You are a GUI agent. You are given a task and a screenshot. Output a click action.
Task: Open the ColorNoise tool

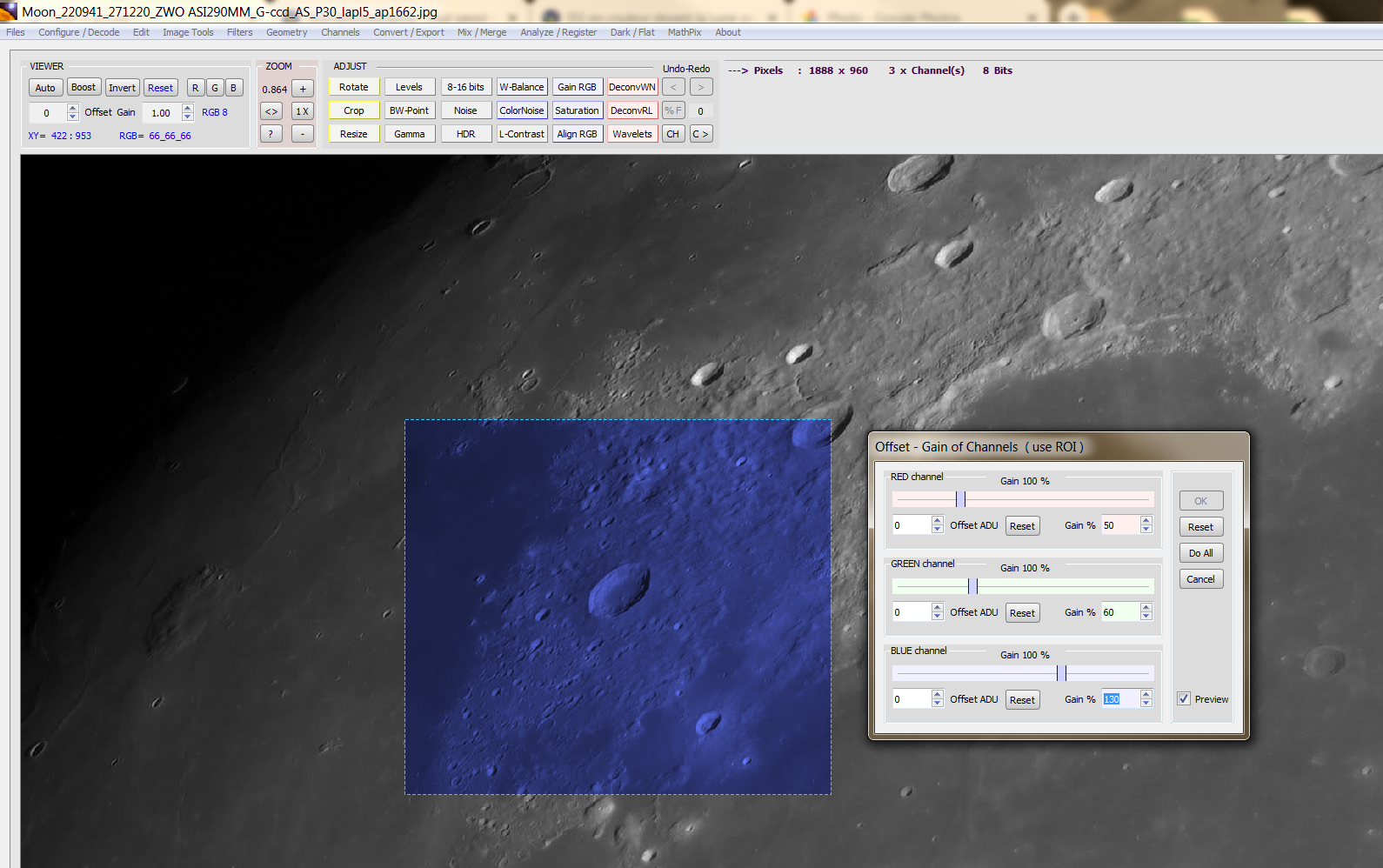coord(522,110)
